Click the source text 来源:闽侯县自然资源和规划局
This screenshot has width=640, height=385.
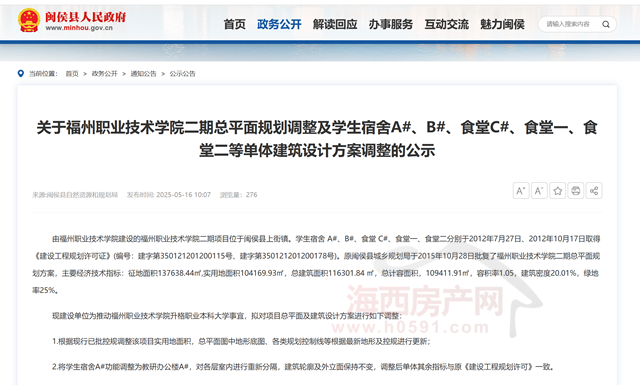click(x=75, y=195)
